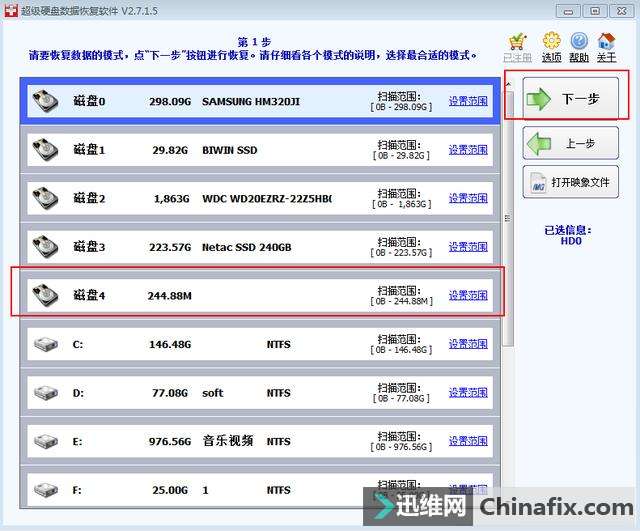
Task: Open Help via the question mark icon
Action: 579,43
